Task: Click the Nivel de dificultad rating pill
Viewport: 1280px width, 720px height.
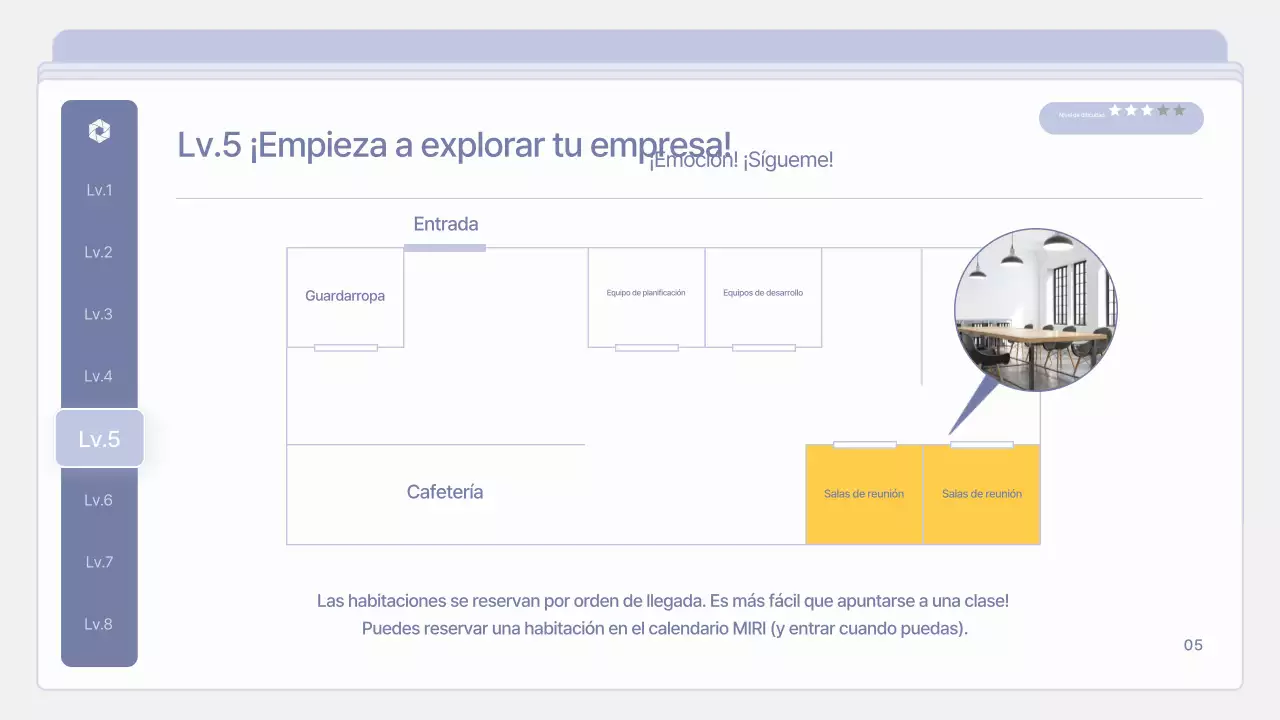Action: coord(1120,118)
